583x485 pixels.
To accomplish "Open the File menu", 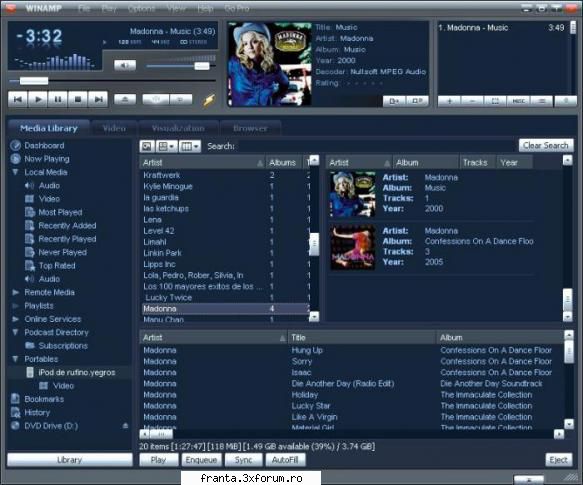I will pyautogui.click(x=84, y=9).
